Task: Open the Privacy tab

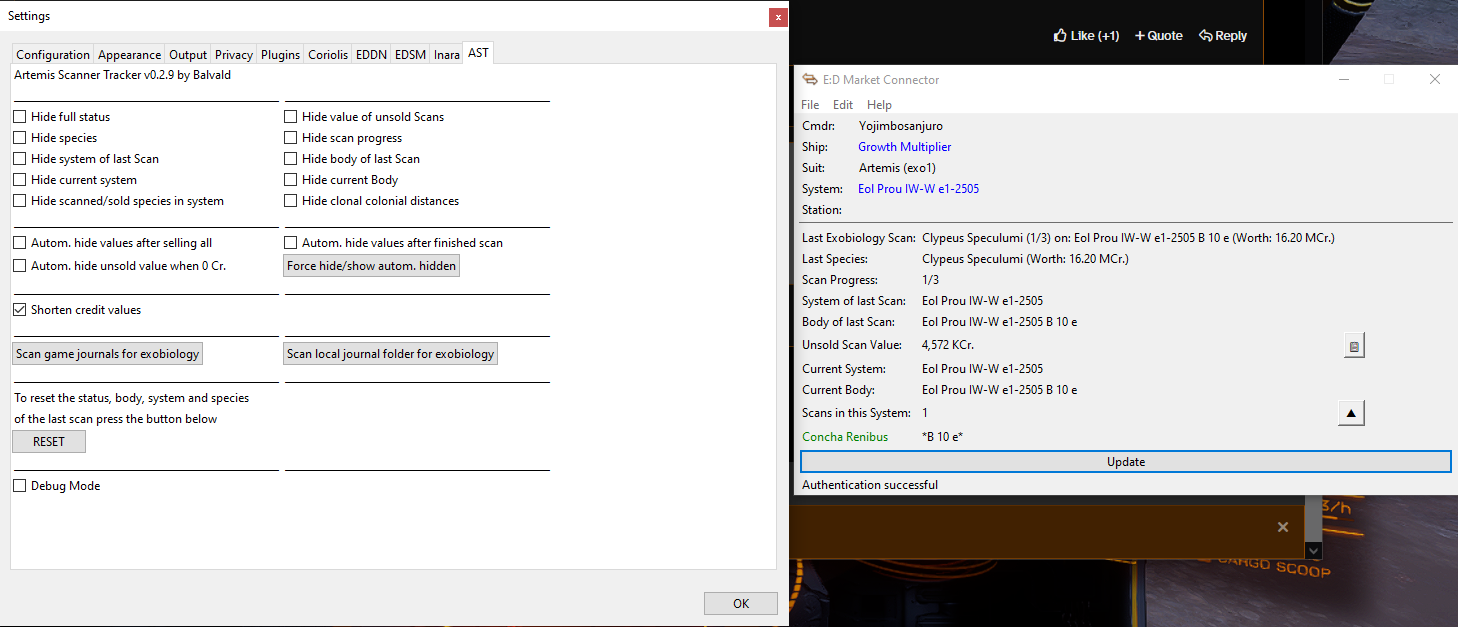Action: [234, 55]
